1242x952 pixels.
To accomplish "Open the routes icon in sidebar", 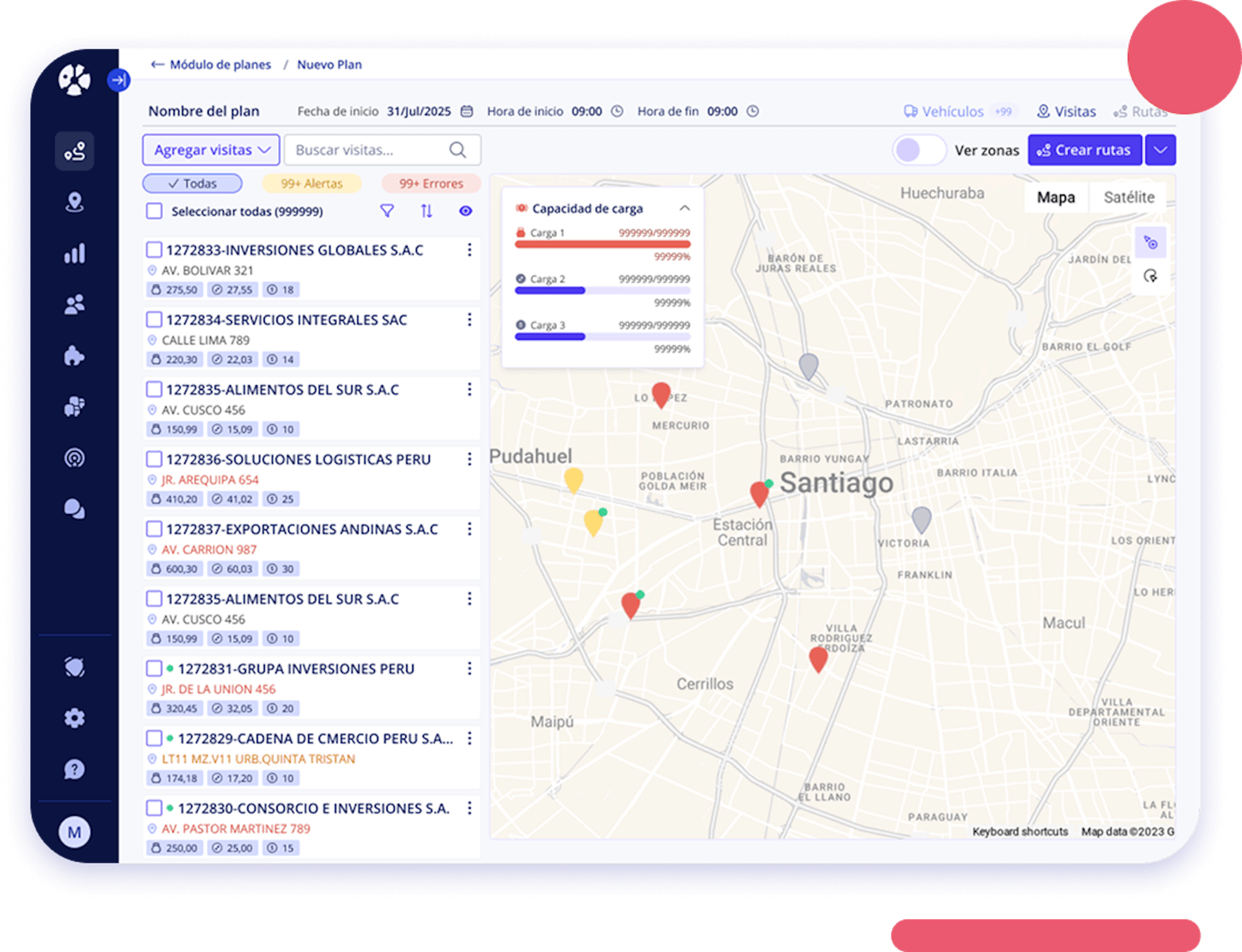I will point(74,151).
